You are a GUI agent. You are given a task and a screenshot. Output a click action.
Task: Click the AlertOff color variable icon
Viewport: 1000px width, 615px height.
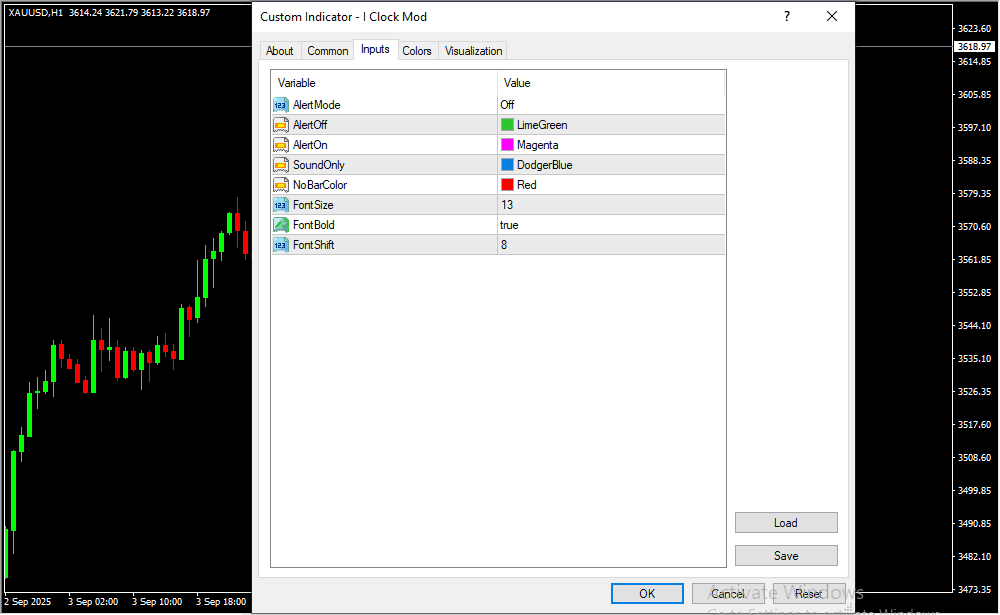tap(280, 125)
